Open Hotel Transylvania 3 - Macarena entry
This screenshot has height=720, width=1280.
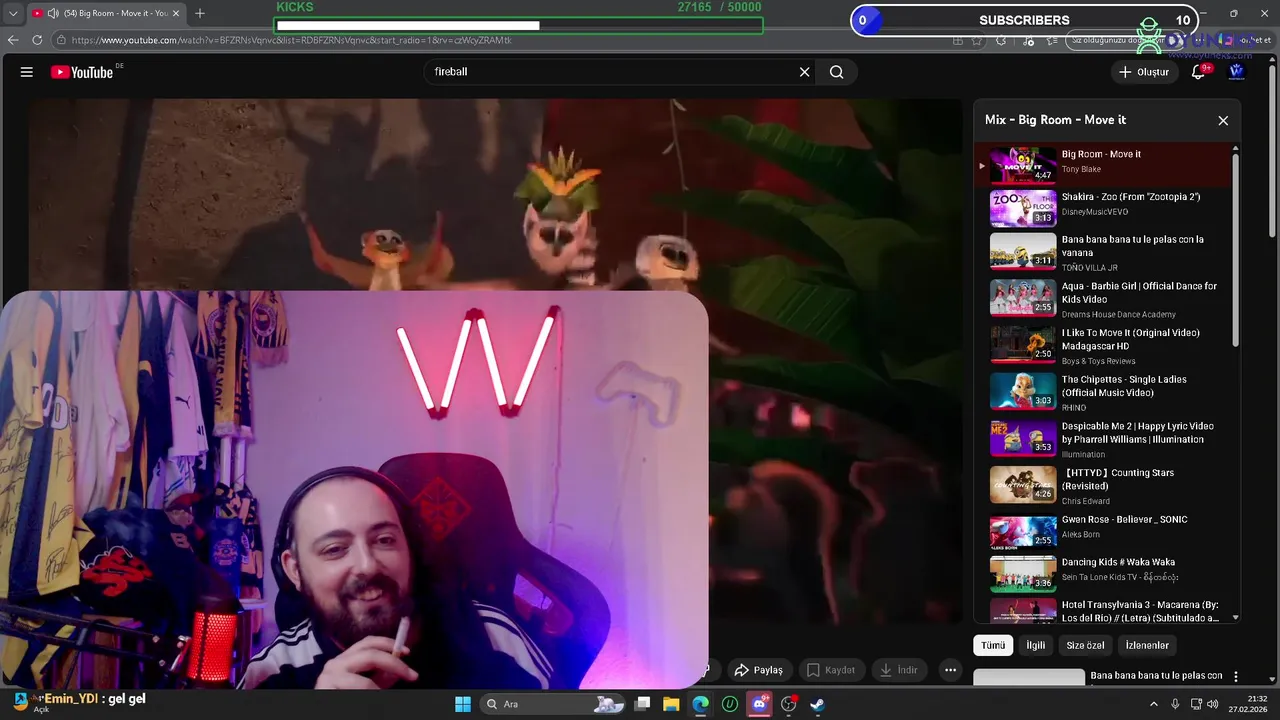1105,610
